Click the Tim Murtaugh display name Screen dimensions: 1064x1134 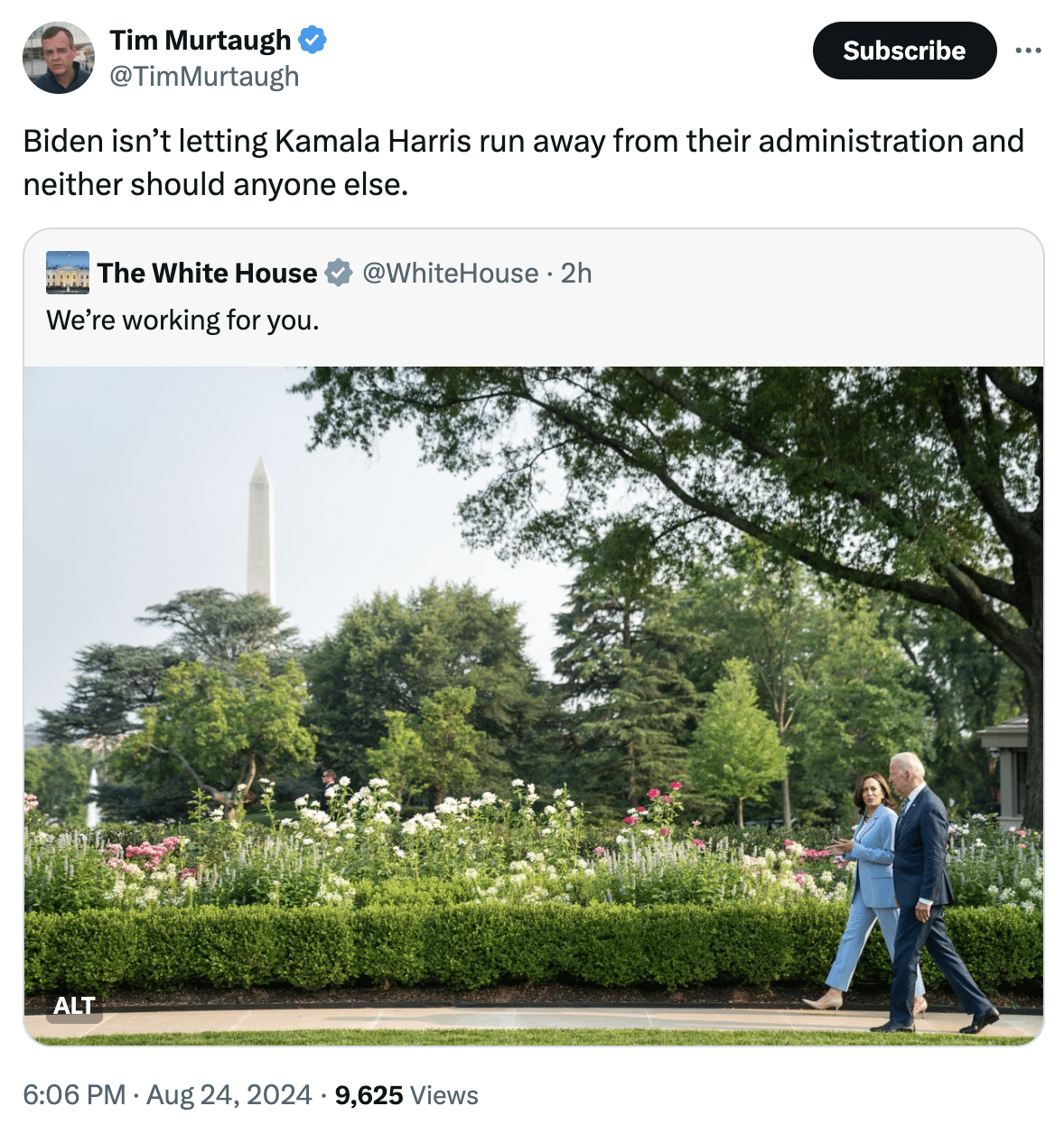click(201, 41)
